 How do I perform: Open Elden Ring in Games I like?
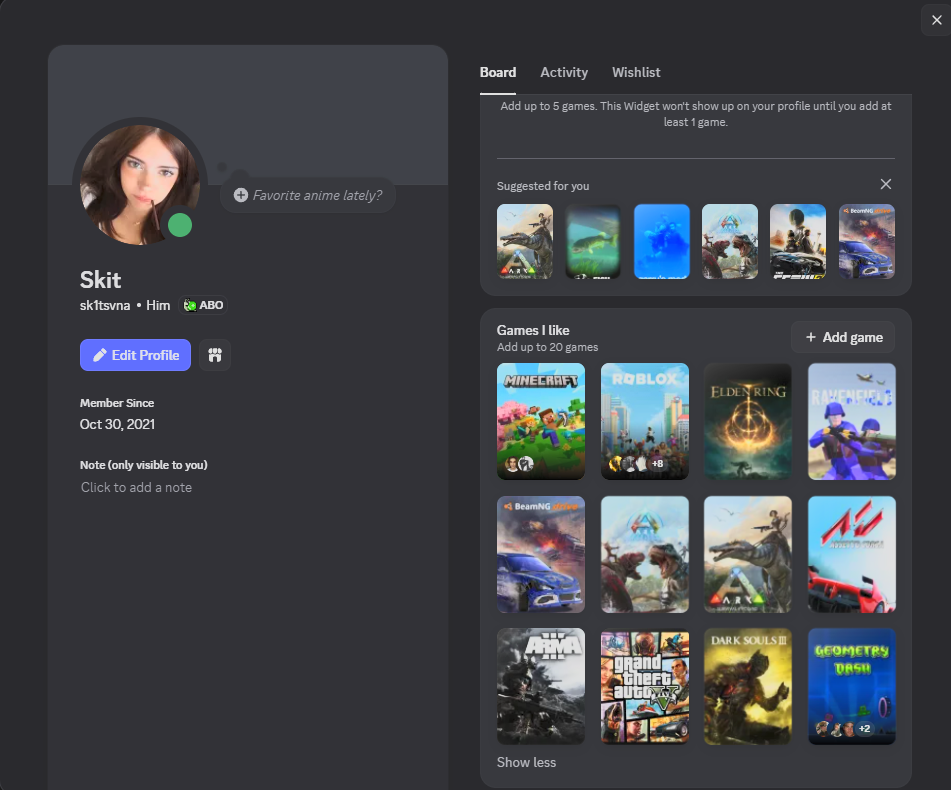coord(748,421)
